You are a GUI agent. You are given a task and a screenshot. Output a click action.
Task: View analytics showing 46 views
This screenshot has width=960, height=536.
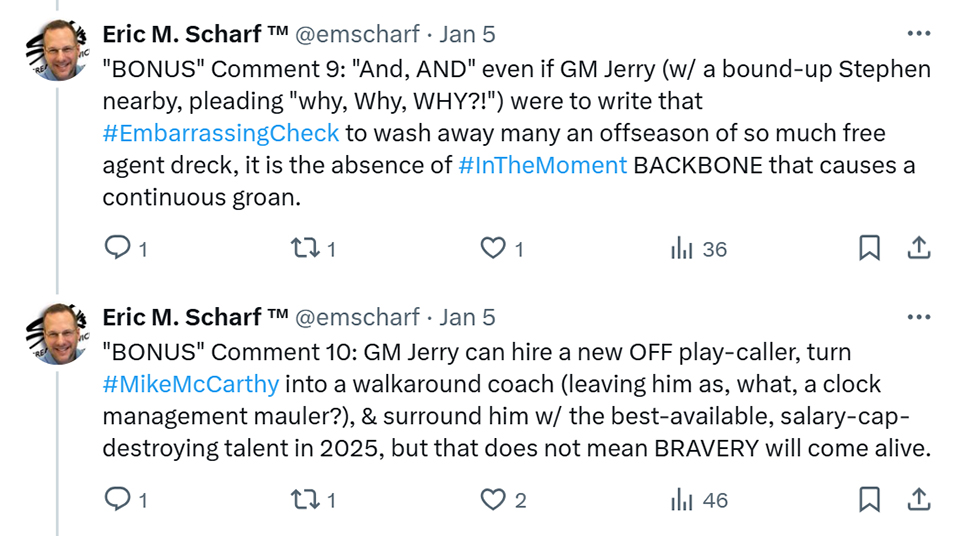coord(699,500)
